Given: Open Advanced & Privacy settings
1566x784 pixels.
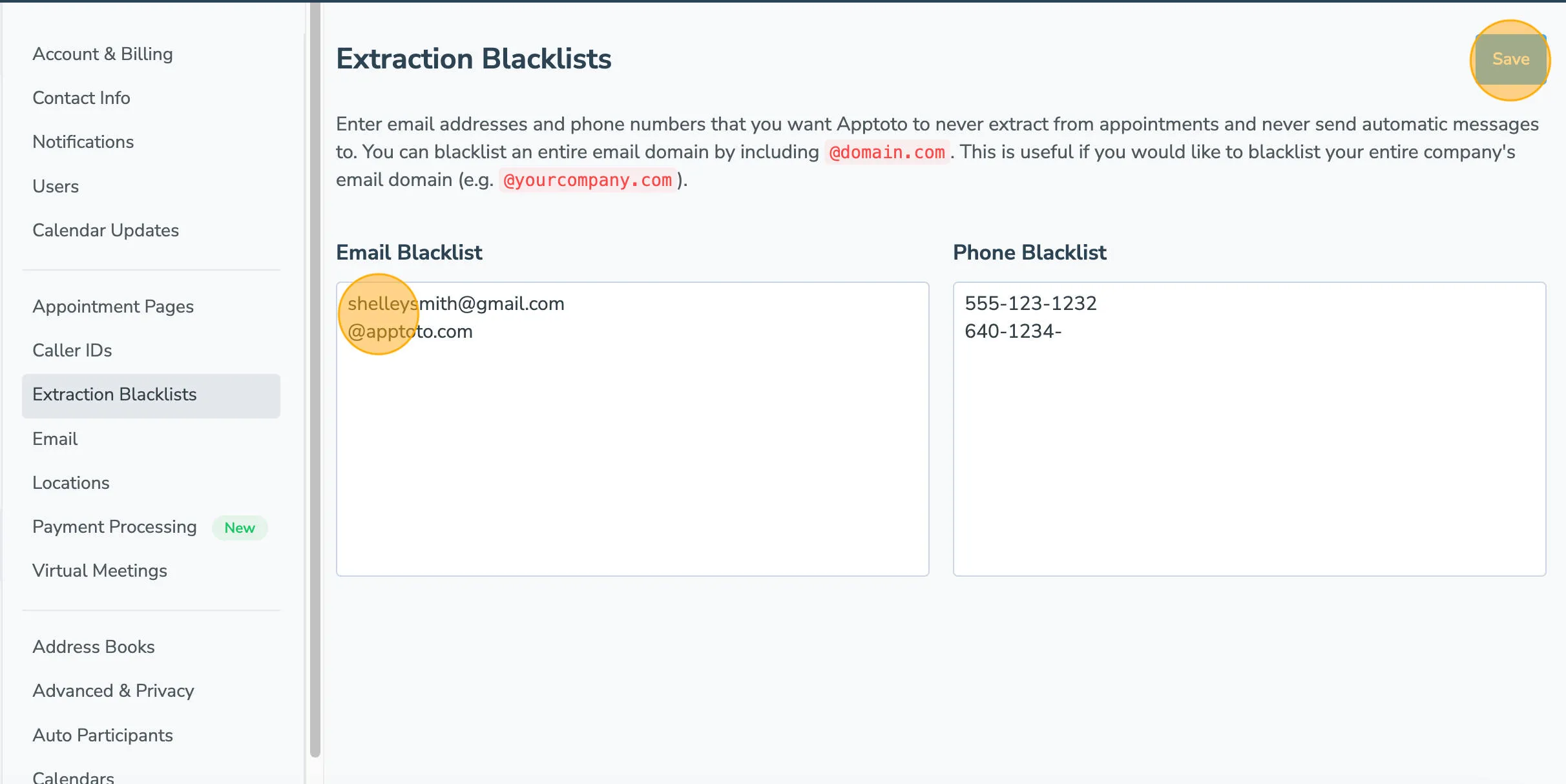Looking at the screenshot, I should point(114,690).
